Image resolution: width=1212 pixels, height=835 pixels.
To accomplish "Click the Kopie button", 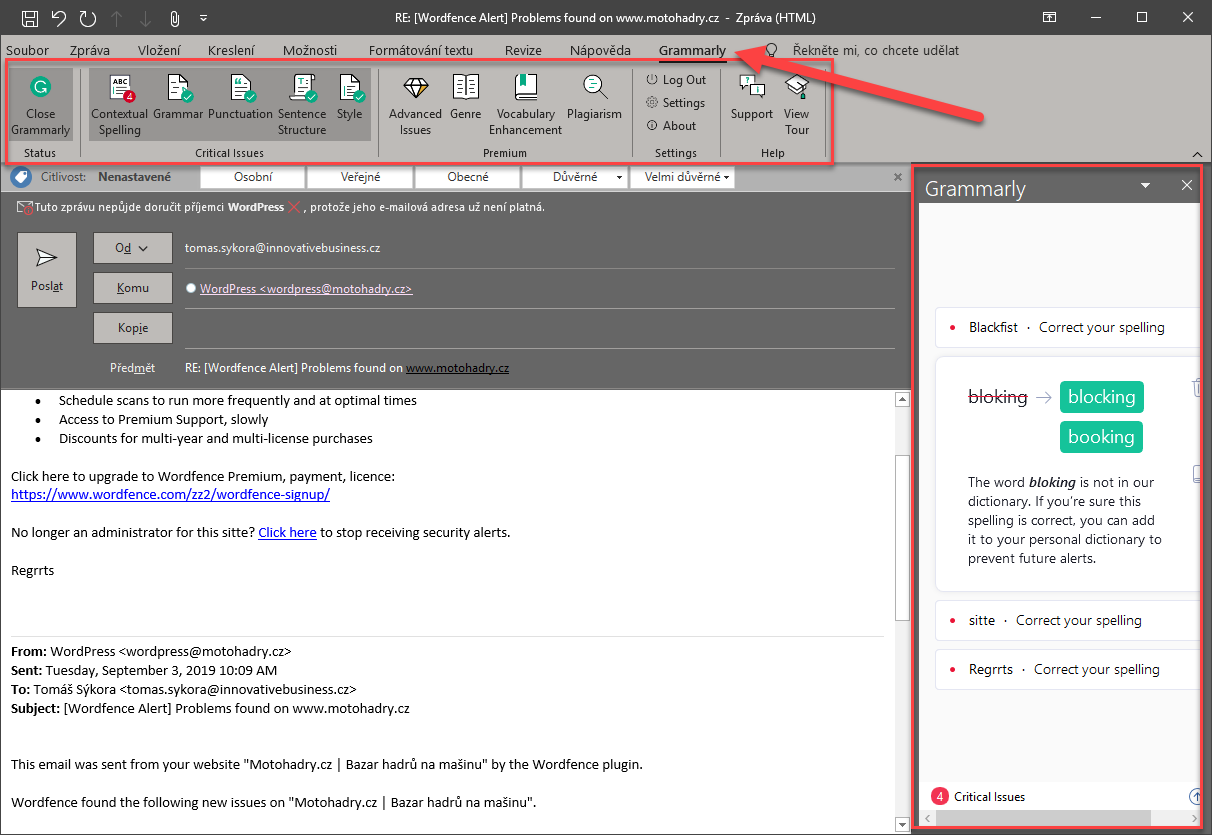I will [132, 328].
